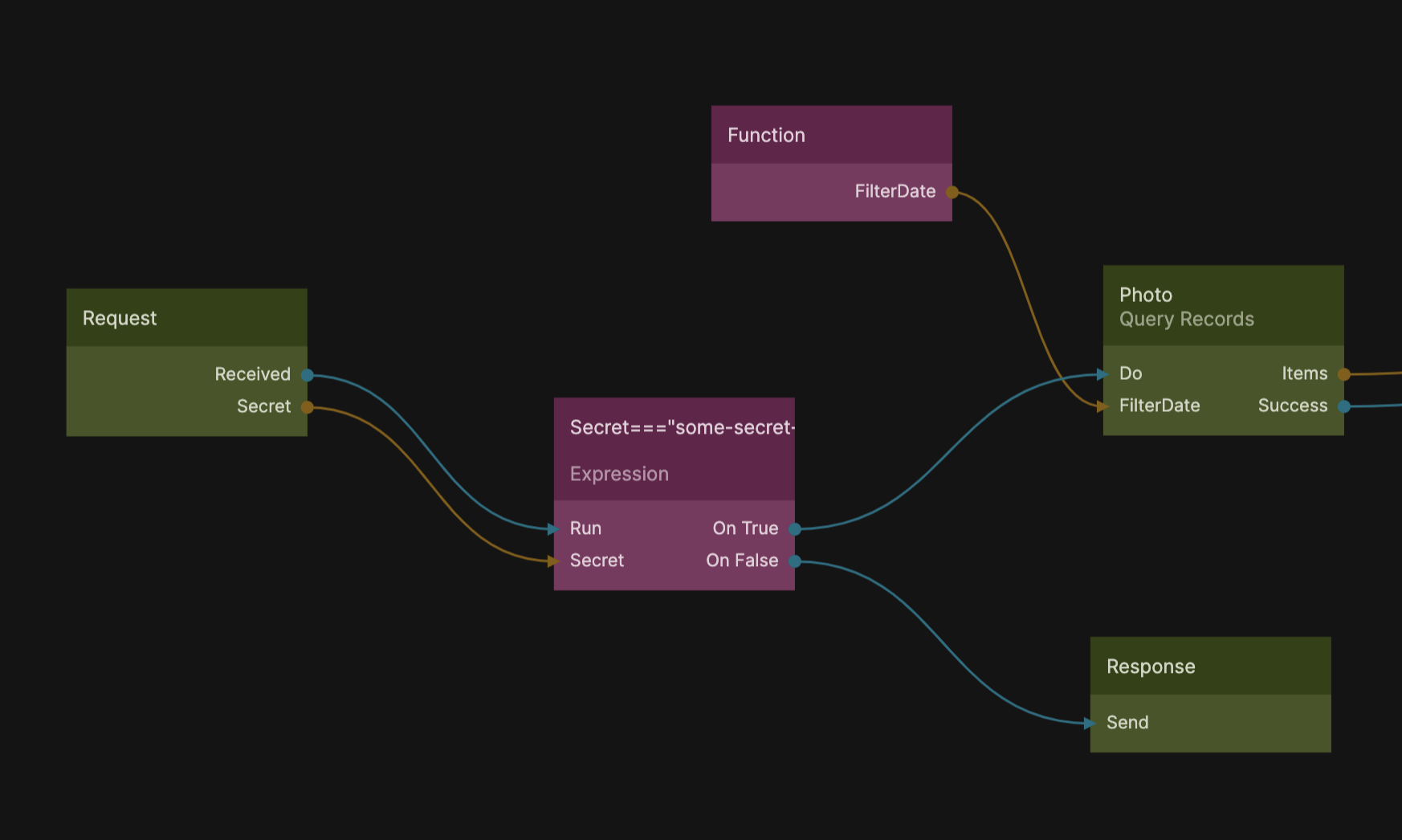The image size is (1402, 840).
Task: Click the On False output port
Action: (794, 561)
